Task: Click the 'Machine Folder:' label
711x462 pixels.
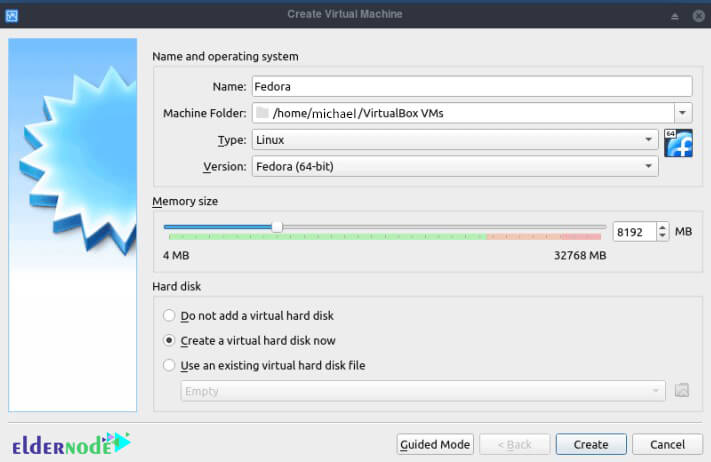Action: pyautogui.click(x=205, y=113)
